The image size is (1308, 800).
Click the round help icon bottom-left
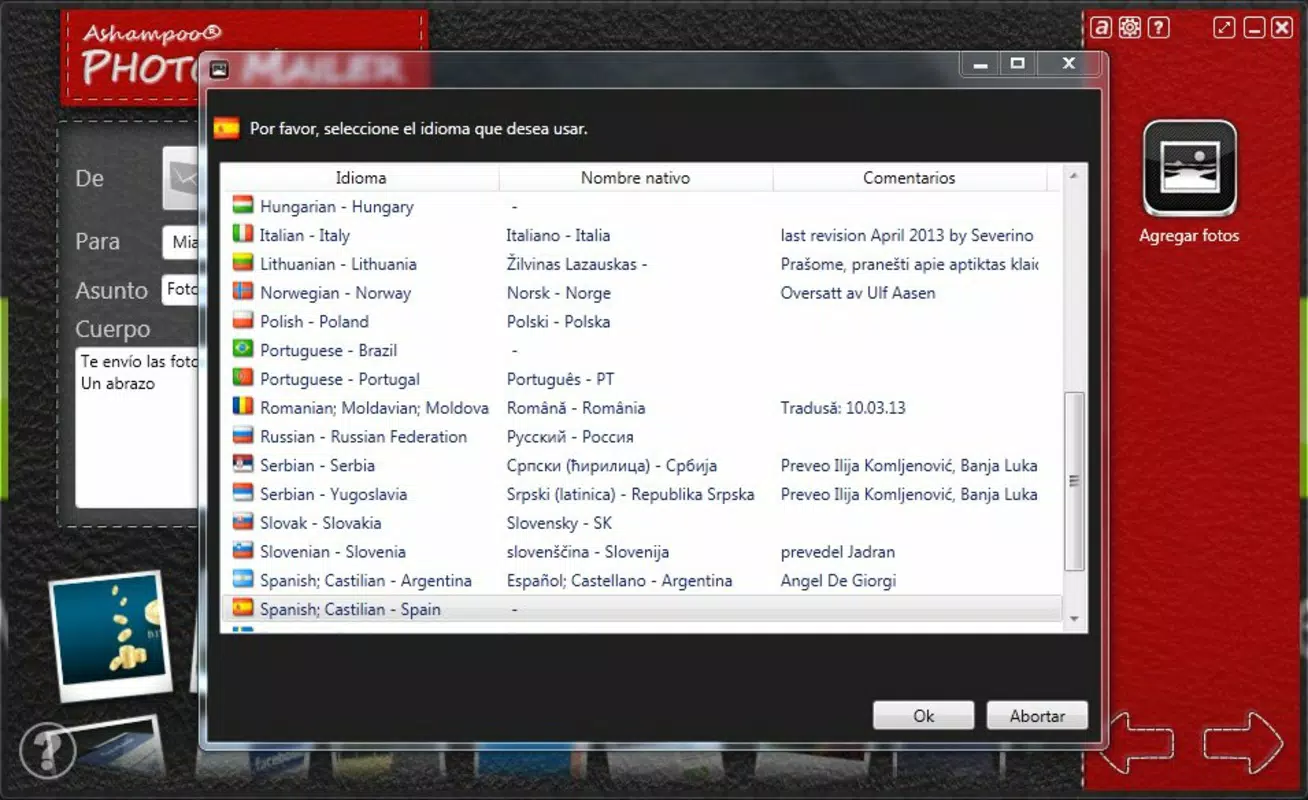pyautogui.click(x=47, y=750)
